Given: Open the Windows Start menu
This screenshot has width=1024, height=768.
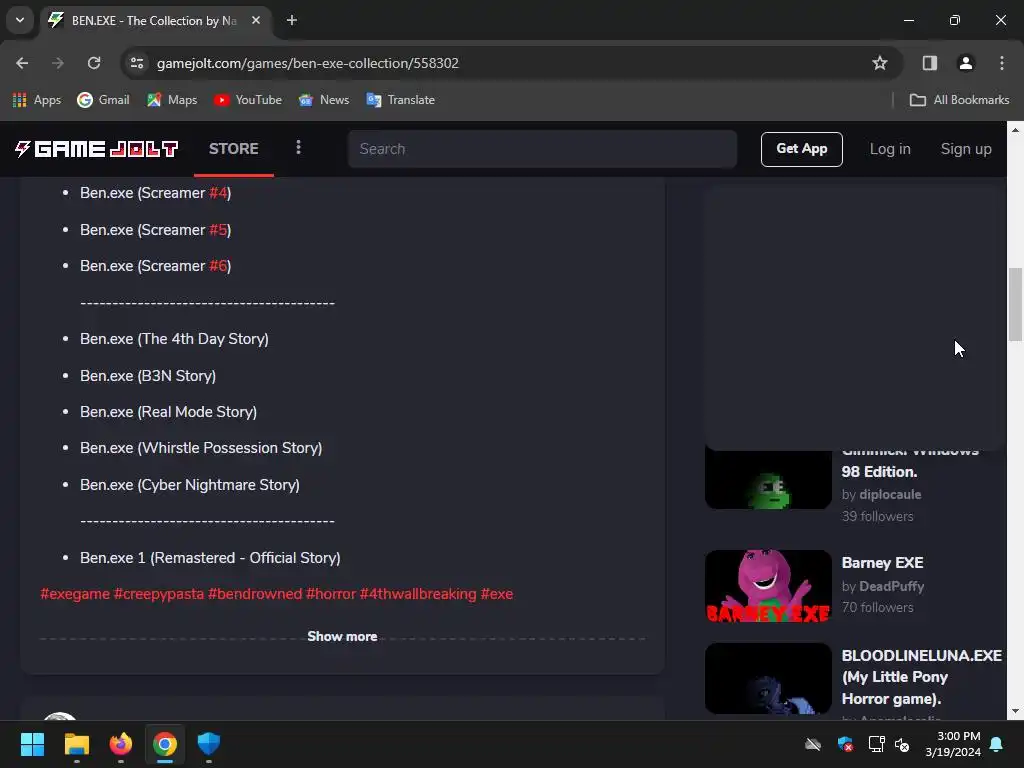Looking at the screenshot, I should pos(32,744).
